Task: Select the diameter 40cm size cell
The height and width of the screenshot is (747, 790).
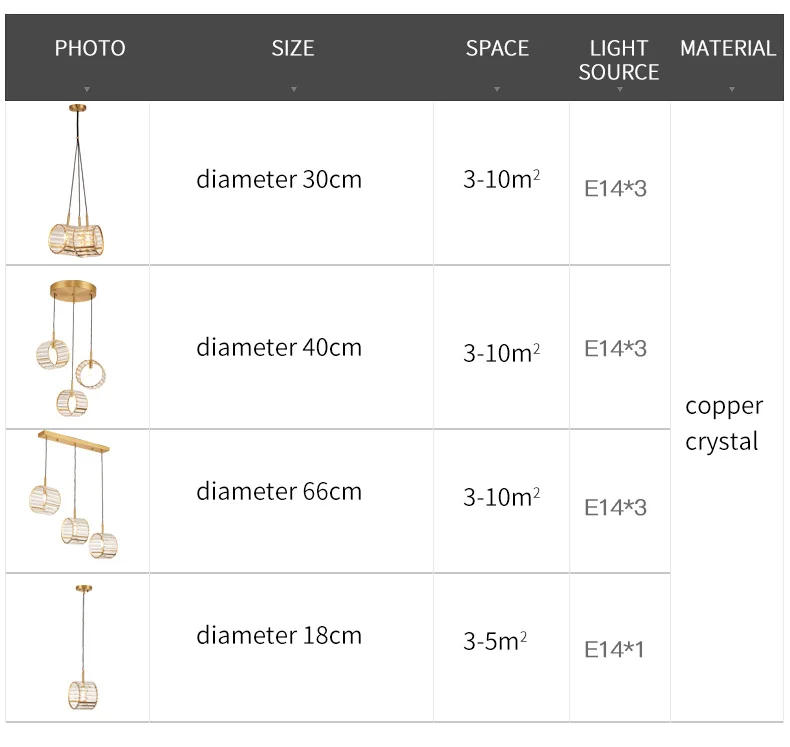Action: click(x=279, y=348)
